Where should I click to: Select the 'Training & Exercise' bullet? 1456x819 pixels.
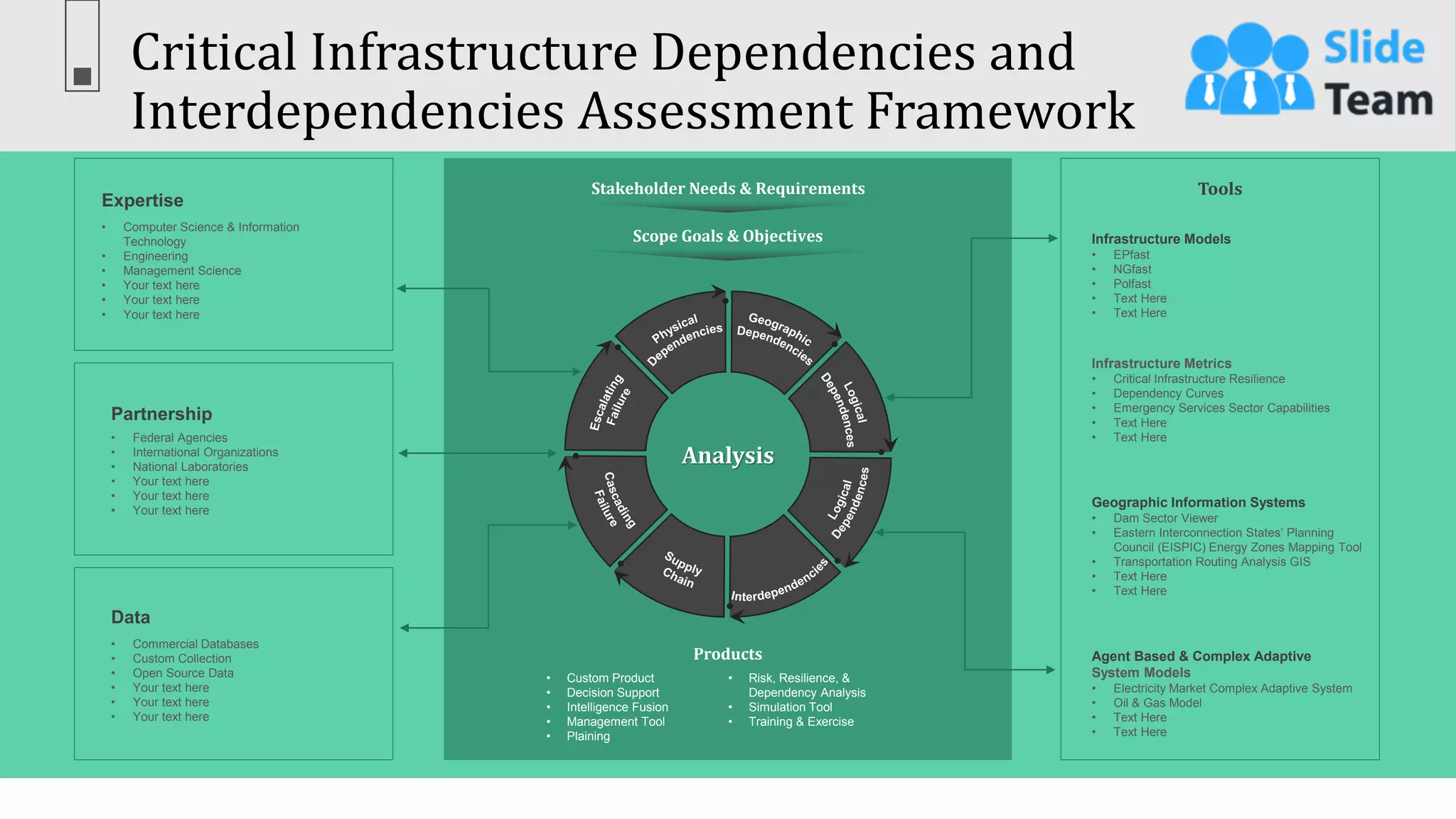[801, 722]
